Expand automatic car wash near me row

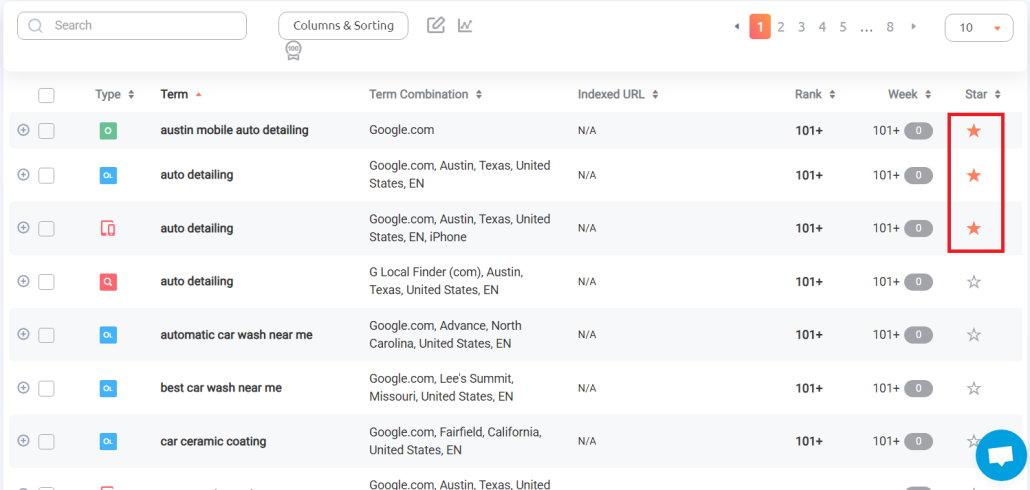[23, 334]
